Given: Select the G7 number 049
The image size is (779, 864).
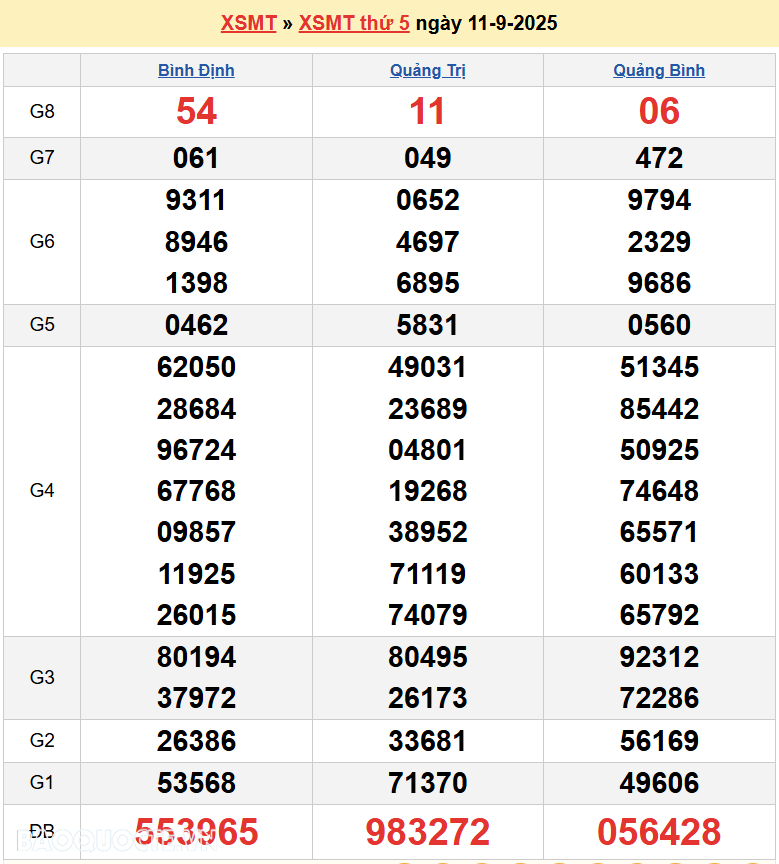Looking at the screenshot, I should click(427, 158).
